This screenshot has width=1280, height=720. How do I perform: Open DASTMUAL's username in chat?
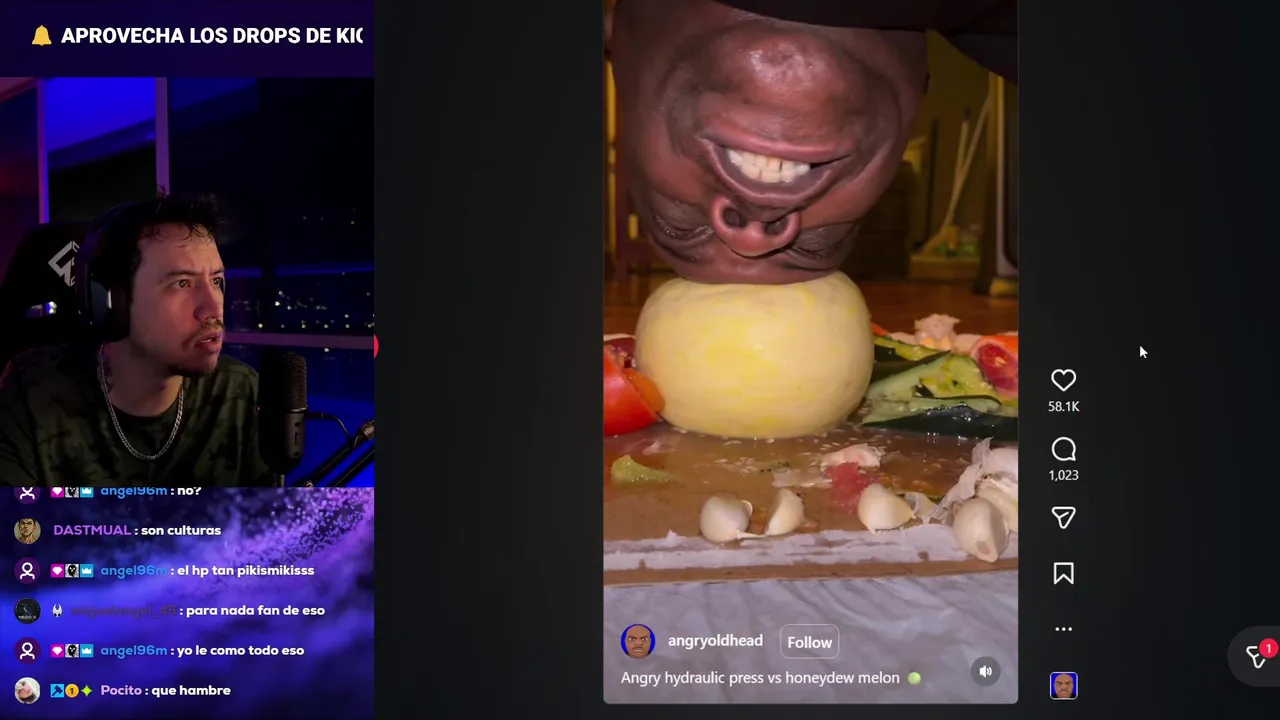91,530
